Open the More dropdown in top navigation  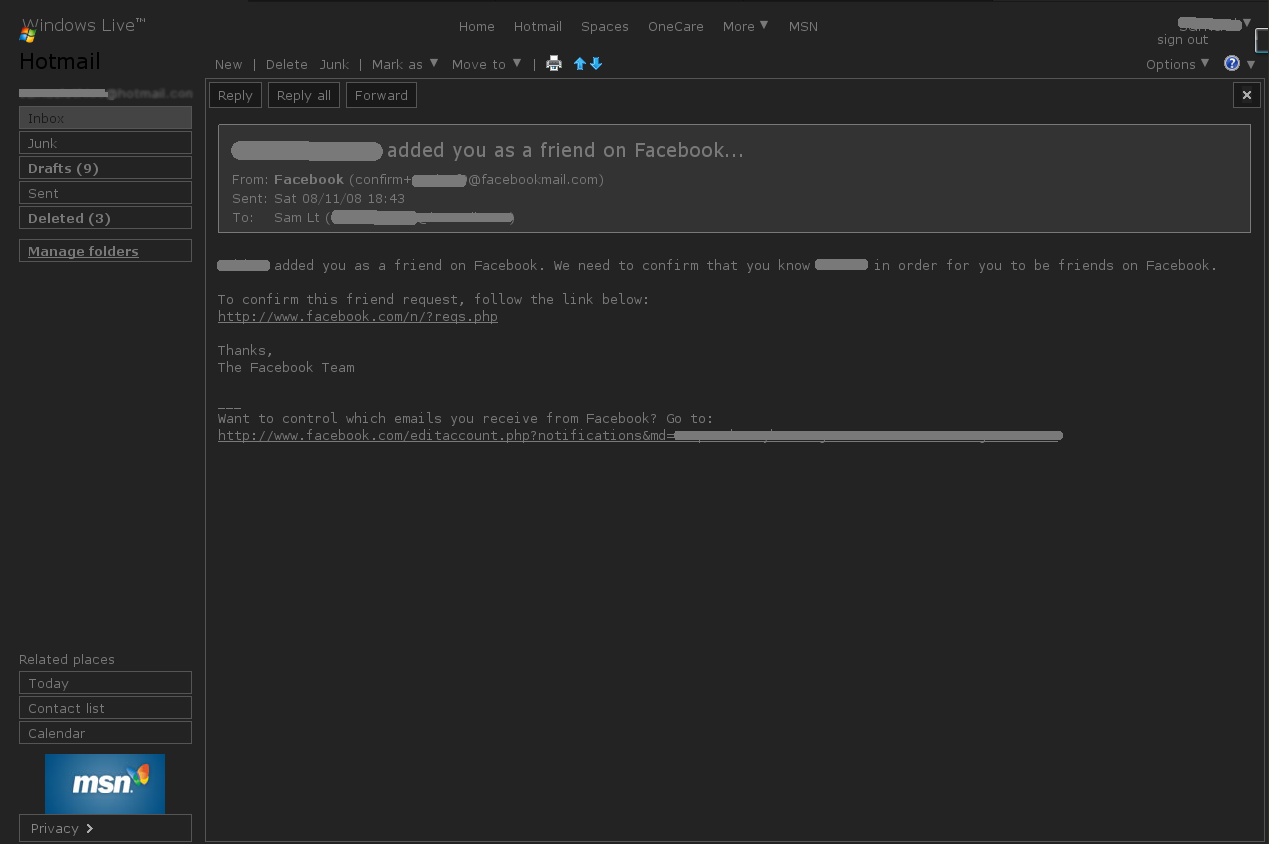point(746,26)
